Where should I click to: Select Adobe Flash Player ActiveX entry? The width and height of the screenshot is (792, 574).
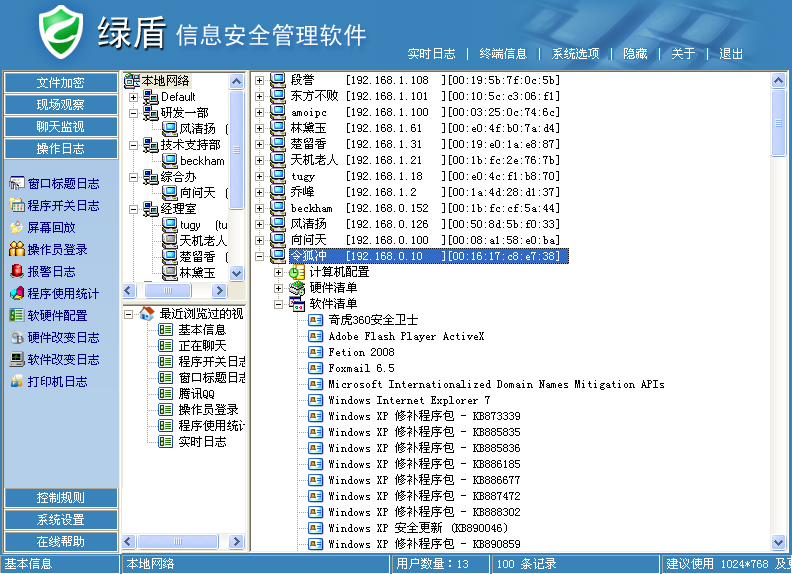(406, 336)
